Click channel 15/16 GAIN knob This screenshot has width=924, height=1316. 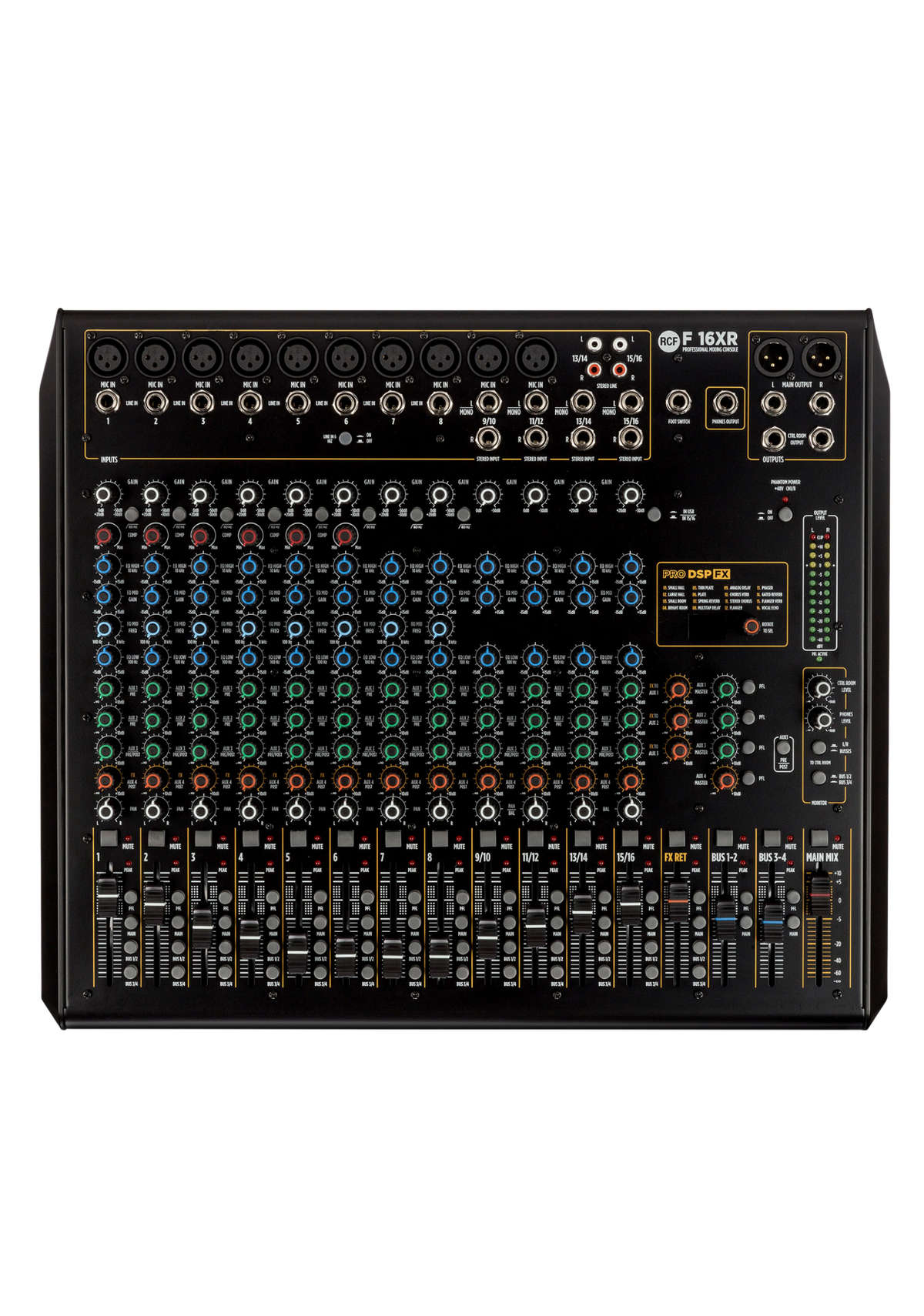631,495
